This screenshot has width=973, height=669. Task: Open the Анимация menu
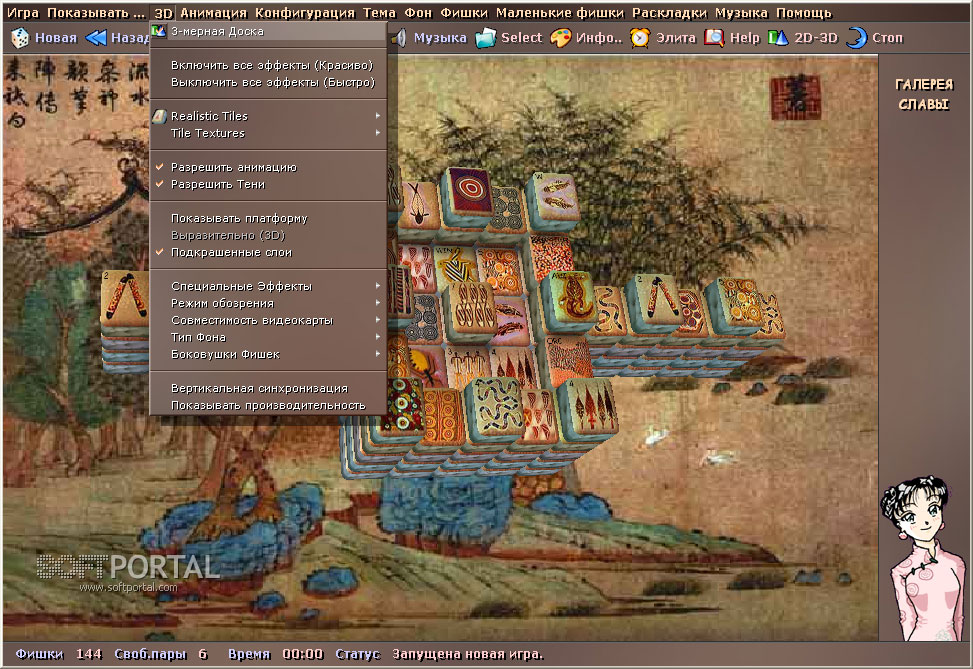pos(213,13)
